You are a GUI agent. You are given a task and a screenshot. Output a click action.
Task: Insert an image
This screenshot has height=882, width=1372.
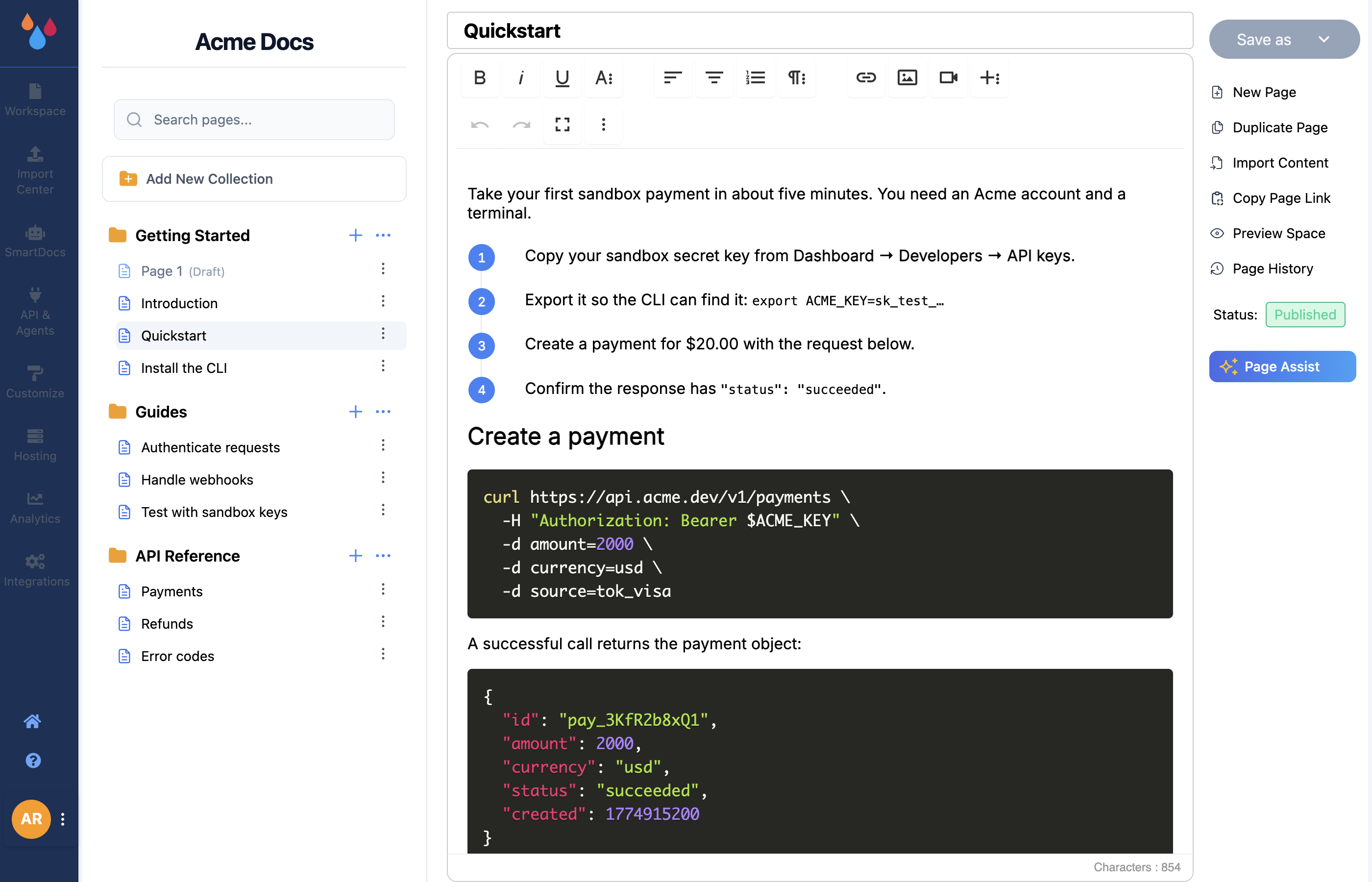coord(907,77)
